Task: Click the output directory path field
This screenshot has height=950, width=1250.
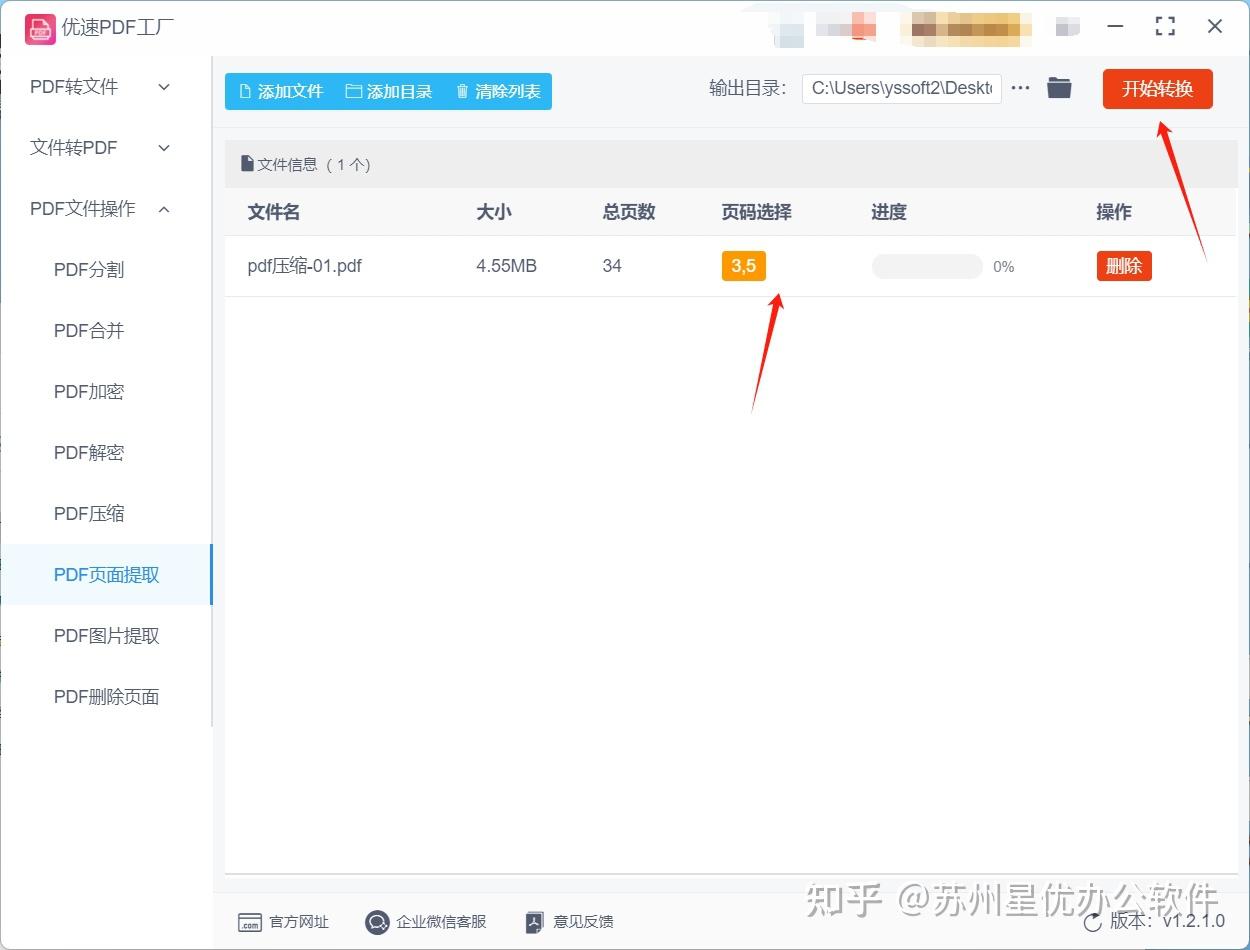Action: (902, 88)
